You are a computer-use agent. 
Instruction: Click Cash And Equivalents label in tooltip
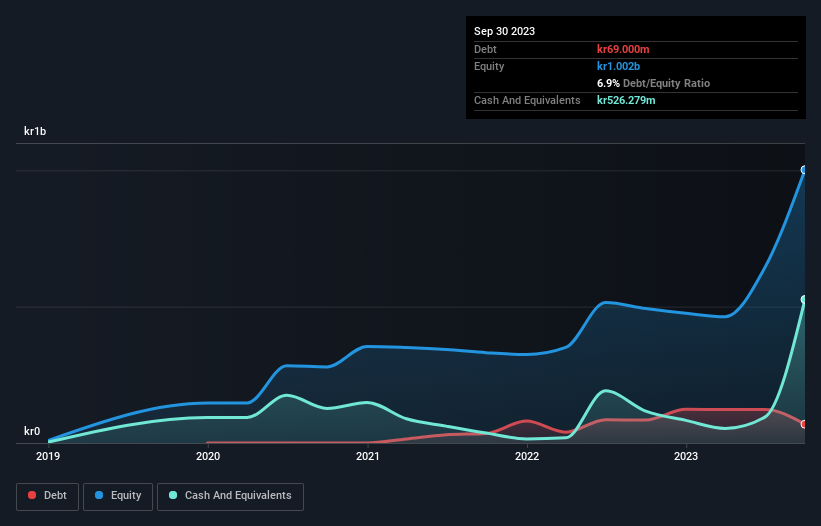coord(527,100)
